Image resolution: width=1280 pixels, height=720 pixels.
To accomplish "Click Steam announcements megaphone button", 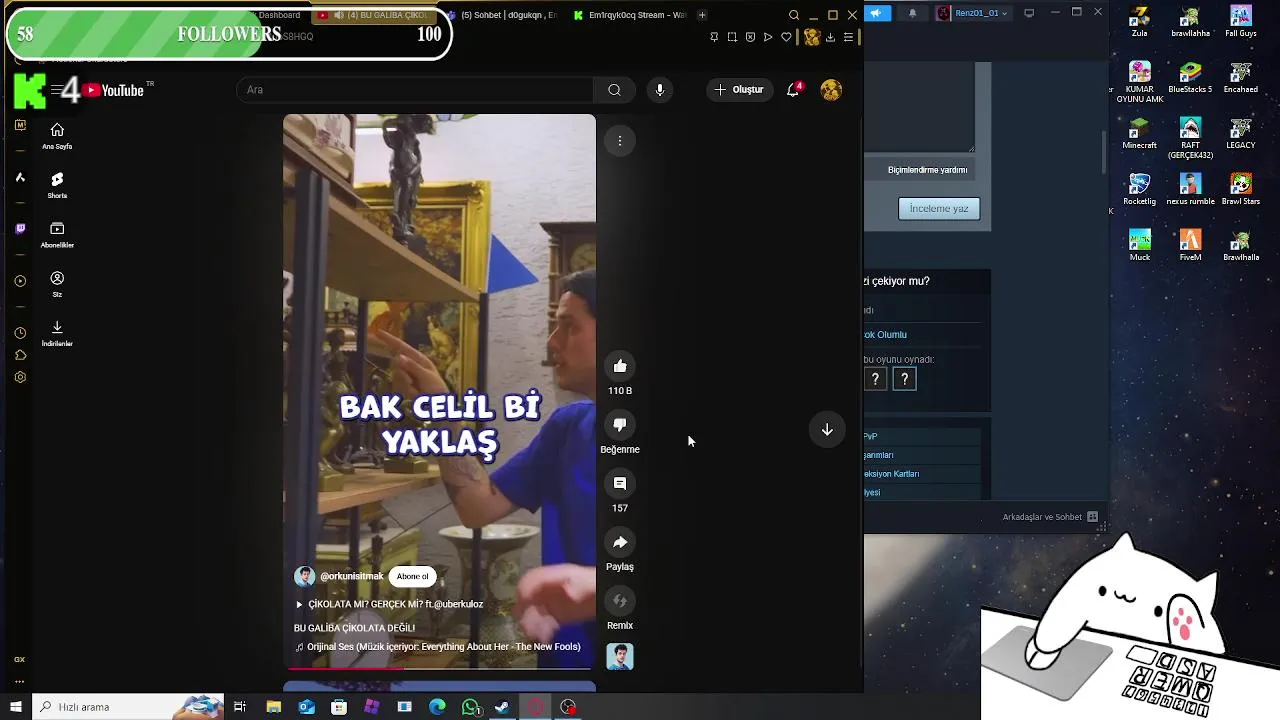I will pyautogui.click(x=877, y=13).
